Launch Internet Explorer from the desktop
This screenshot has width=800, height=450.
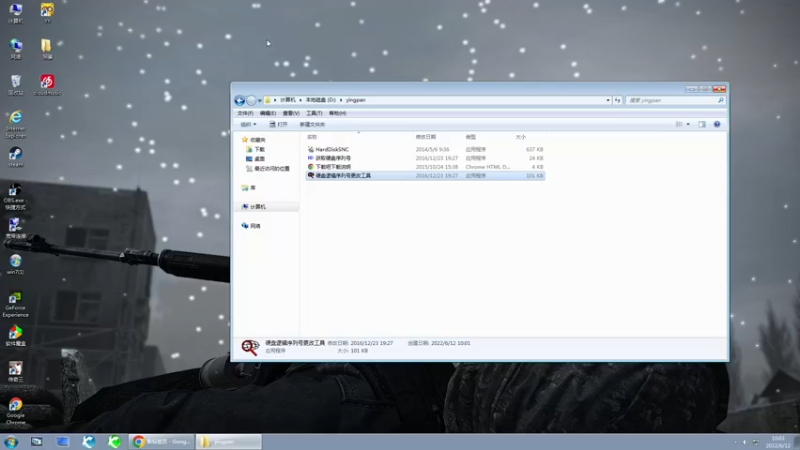(15, 124)
